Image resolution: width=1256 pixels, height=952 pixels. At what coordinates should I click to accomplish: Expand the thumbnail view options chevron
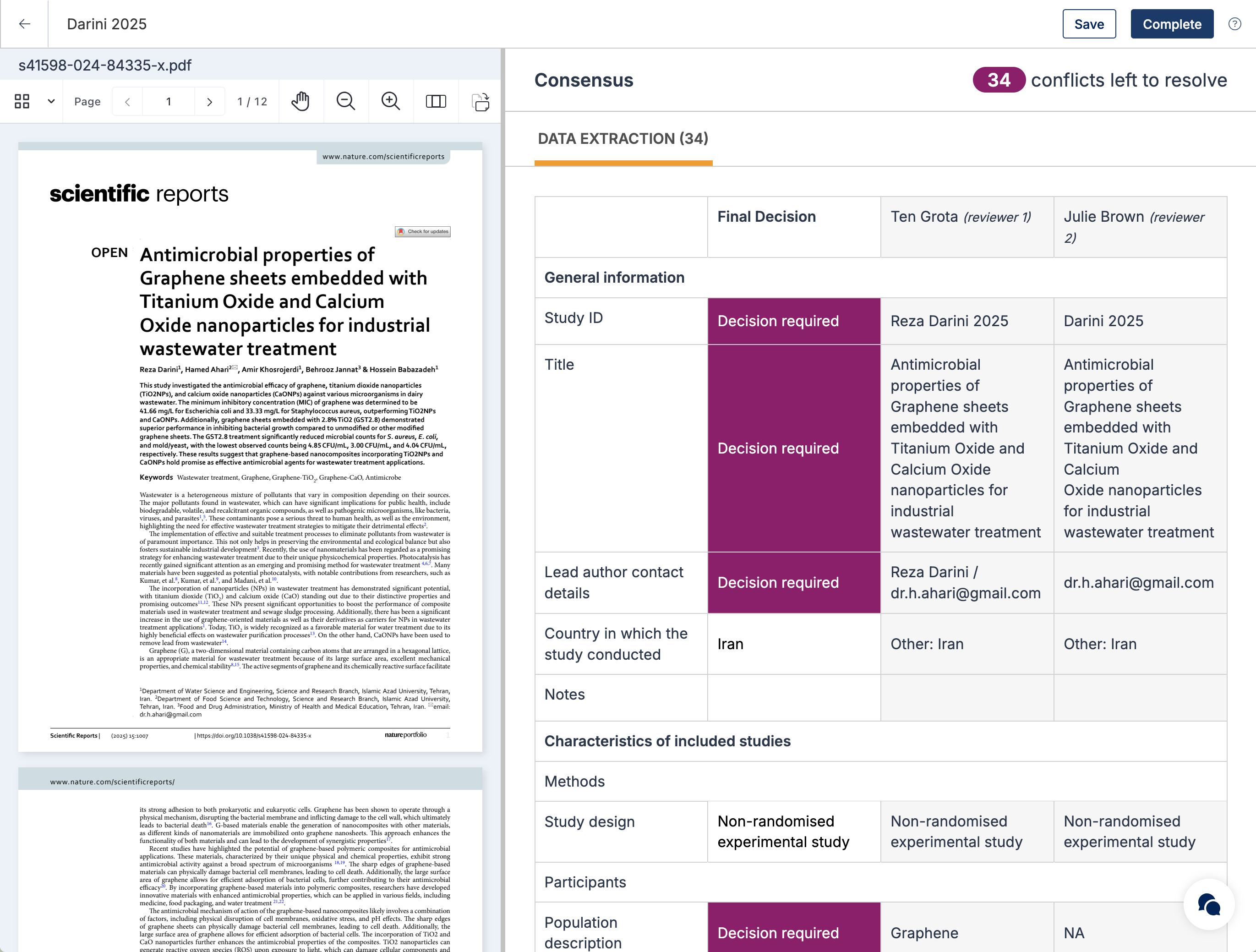51,101
